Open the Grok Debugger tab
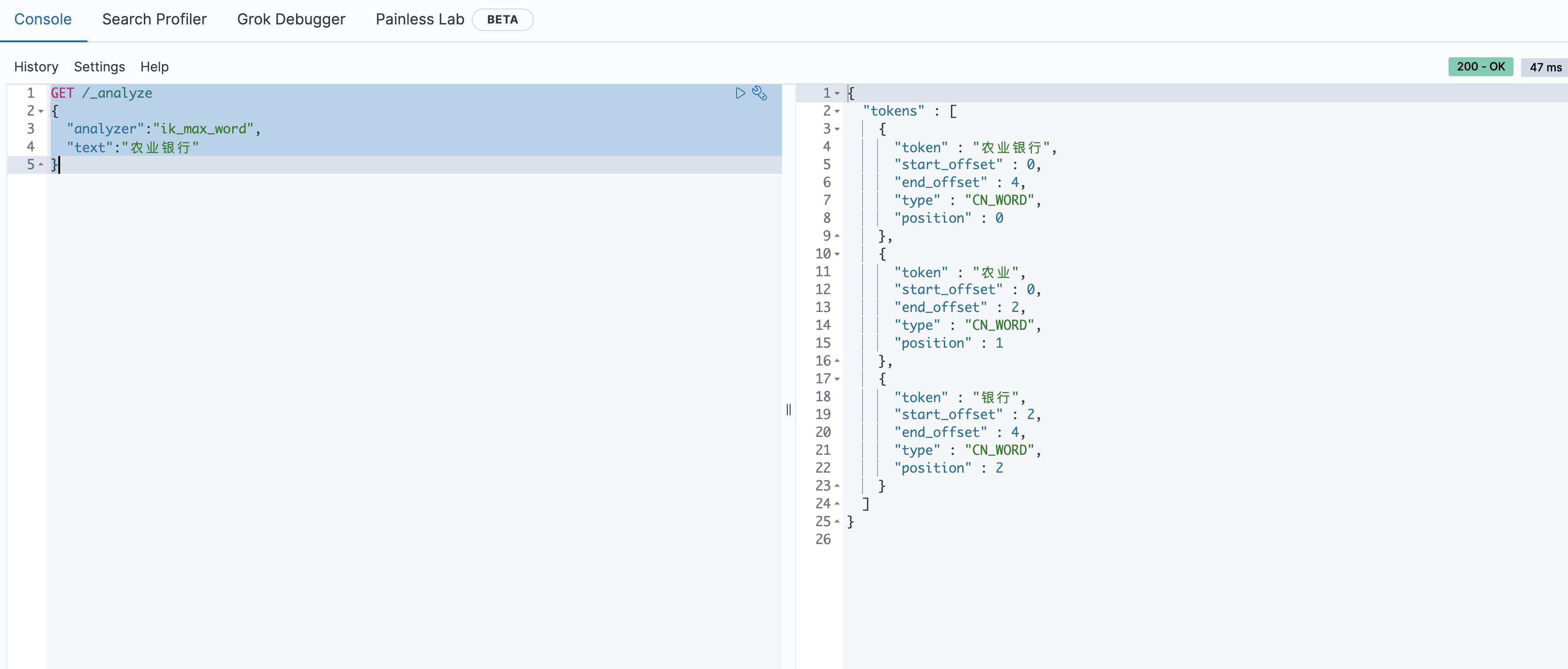This screenshot has height=669, width=1568. click(x=291, y=19)
